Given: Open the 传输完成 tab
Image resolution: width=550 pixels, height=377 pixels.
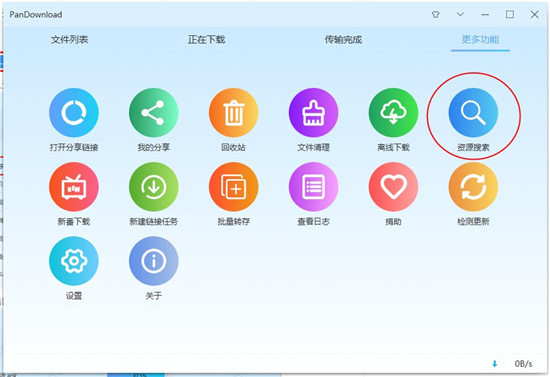Looking at the screenshot, I should pos(343,40).
